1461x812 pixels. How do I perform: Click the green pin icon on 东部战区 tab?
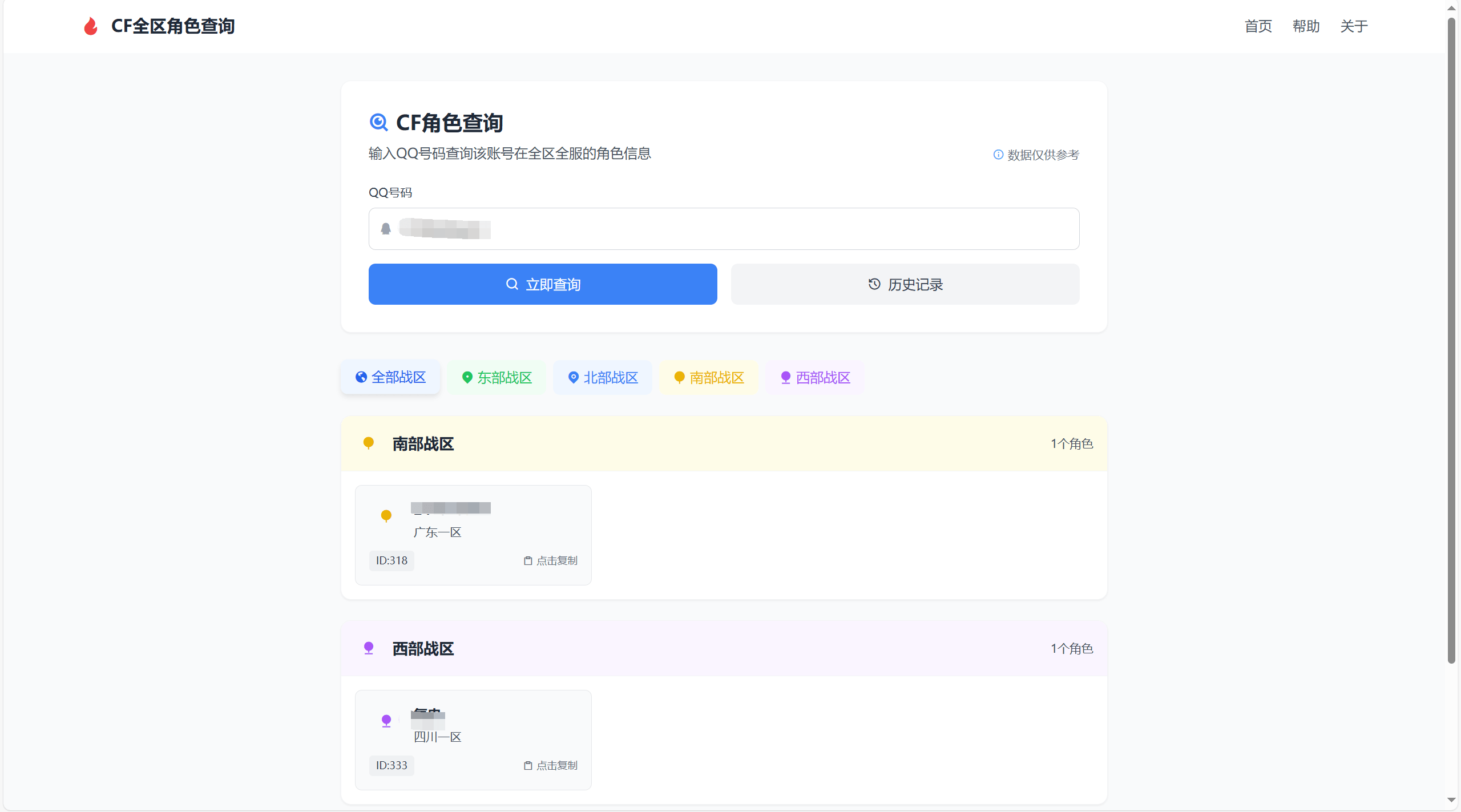click(x=467, y=377)
